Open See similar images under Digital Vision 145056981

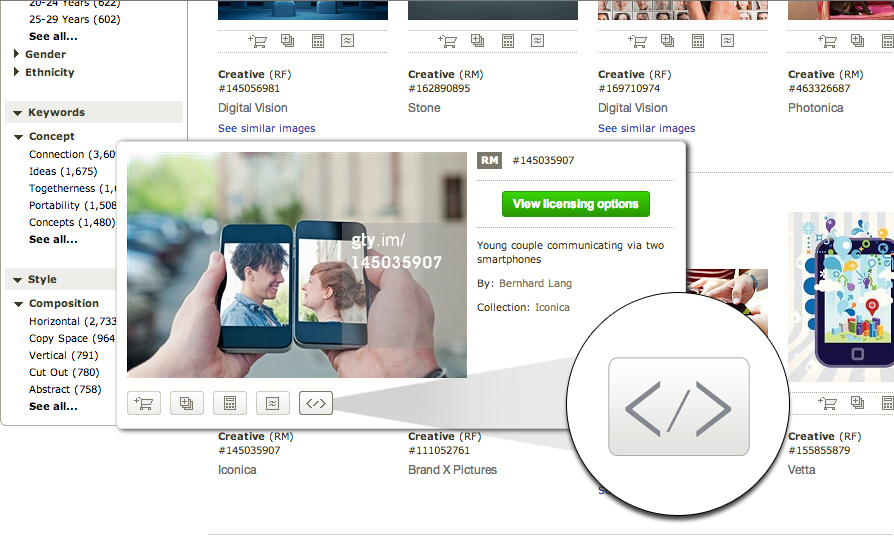click(x=266, y=128)
